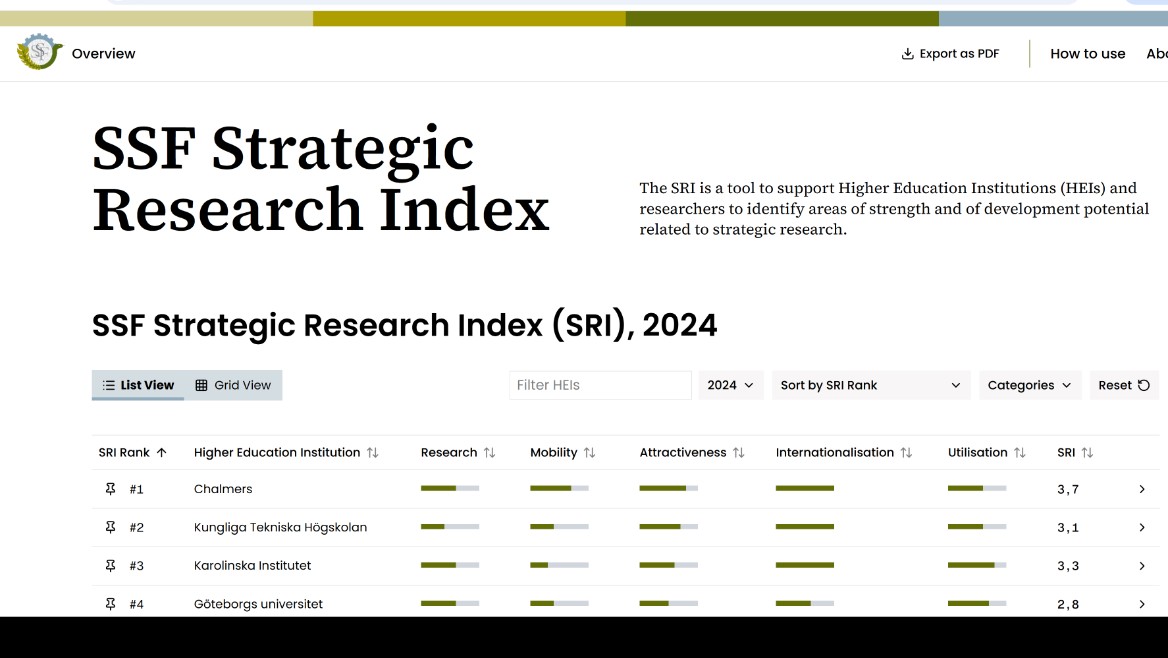This screenshot has width=1168, height=658.
Task: Pin the Chalmers row
Action: [110, 489]
